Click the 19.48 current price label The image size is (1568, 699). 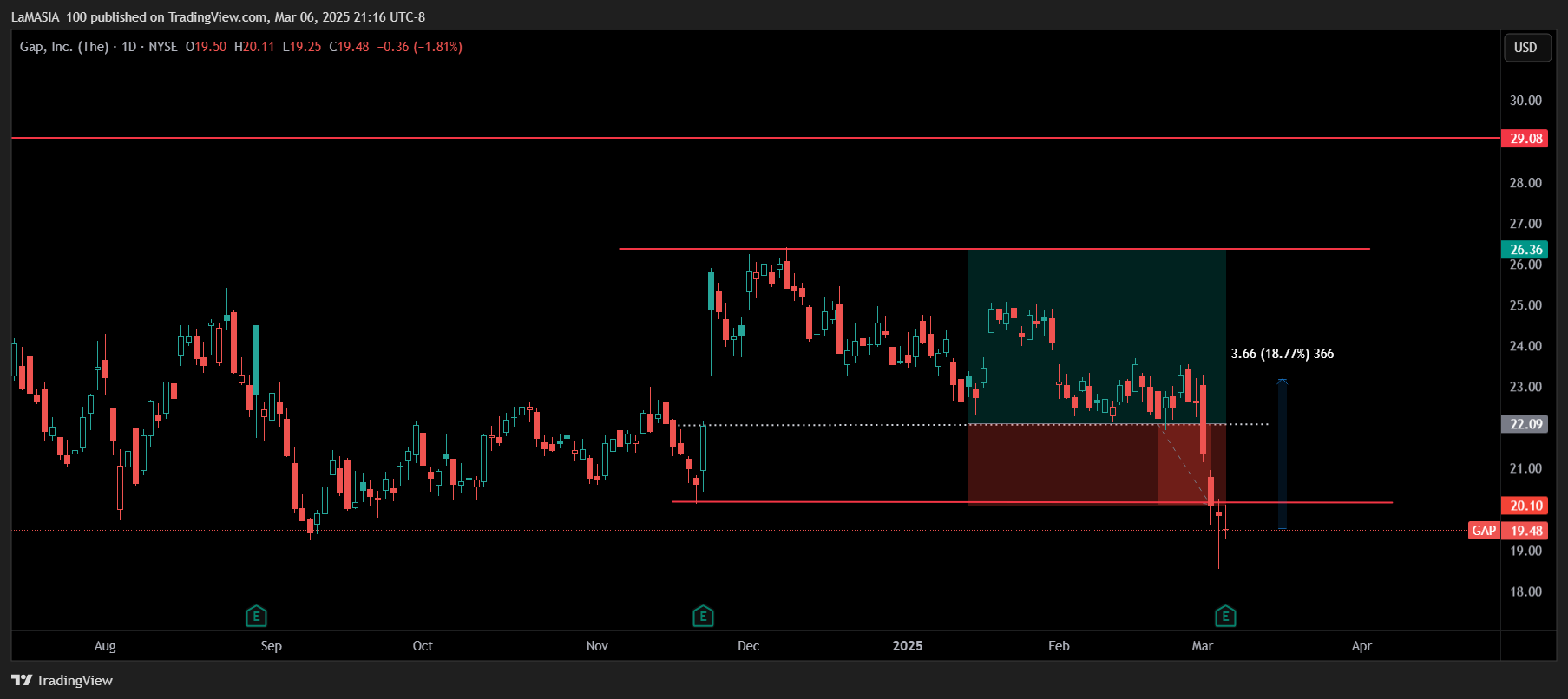(x=1525, y=531)
